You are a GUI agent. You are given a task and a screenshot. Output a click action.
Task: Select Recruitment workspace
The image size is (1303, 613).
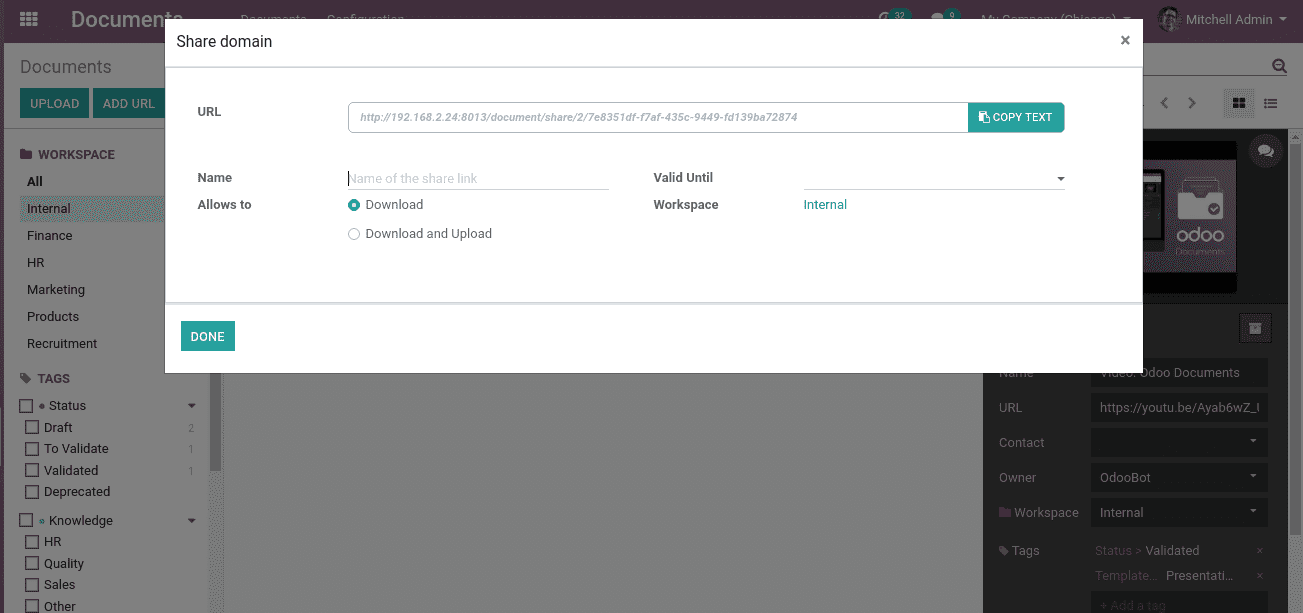click(x=62, y=344)
